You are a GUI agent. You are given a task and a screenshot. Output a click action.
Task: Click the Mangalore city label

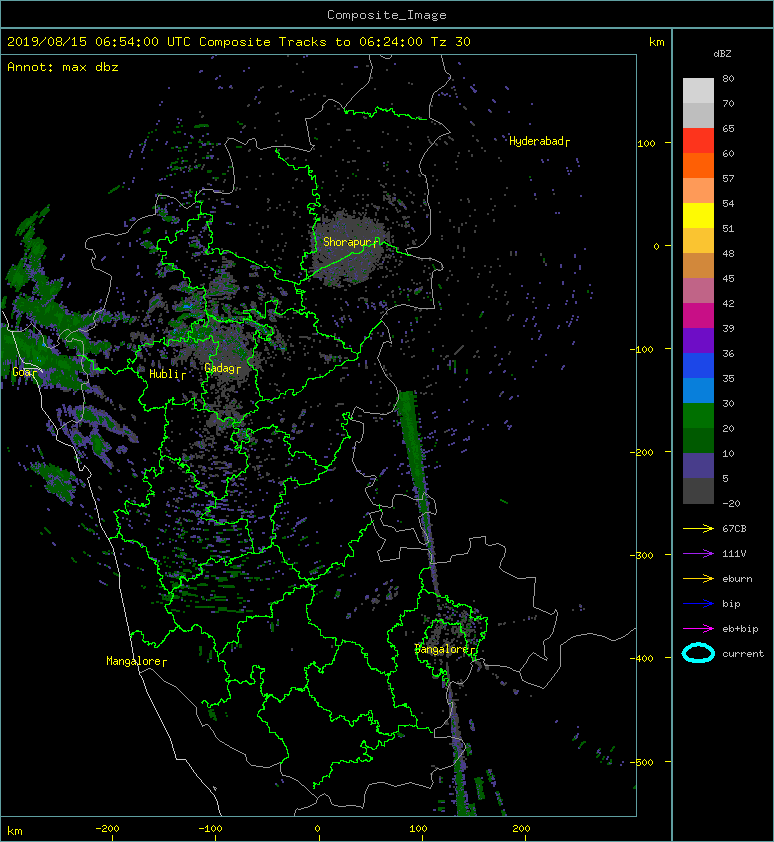tap(136, 661)
